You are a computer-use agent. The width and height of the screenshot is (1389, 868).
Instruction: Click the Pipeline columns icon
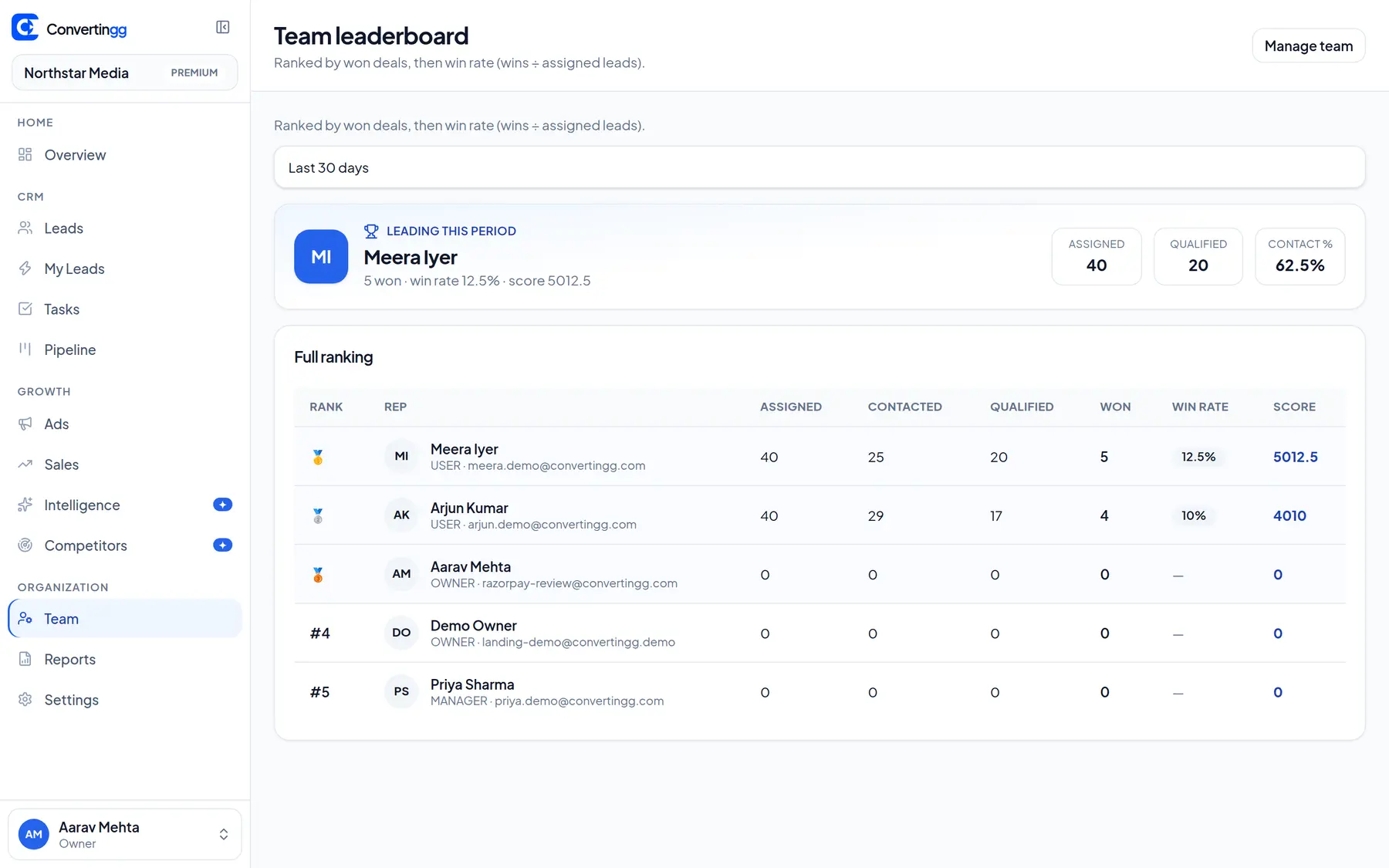click(25, 349)
